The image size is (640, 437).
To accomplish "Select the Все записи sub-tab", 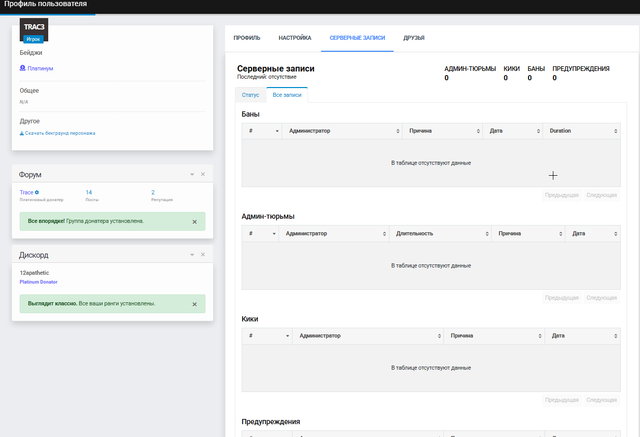I will [287, 95].
